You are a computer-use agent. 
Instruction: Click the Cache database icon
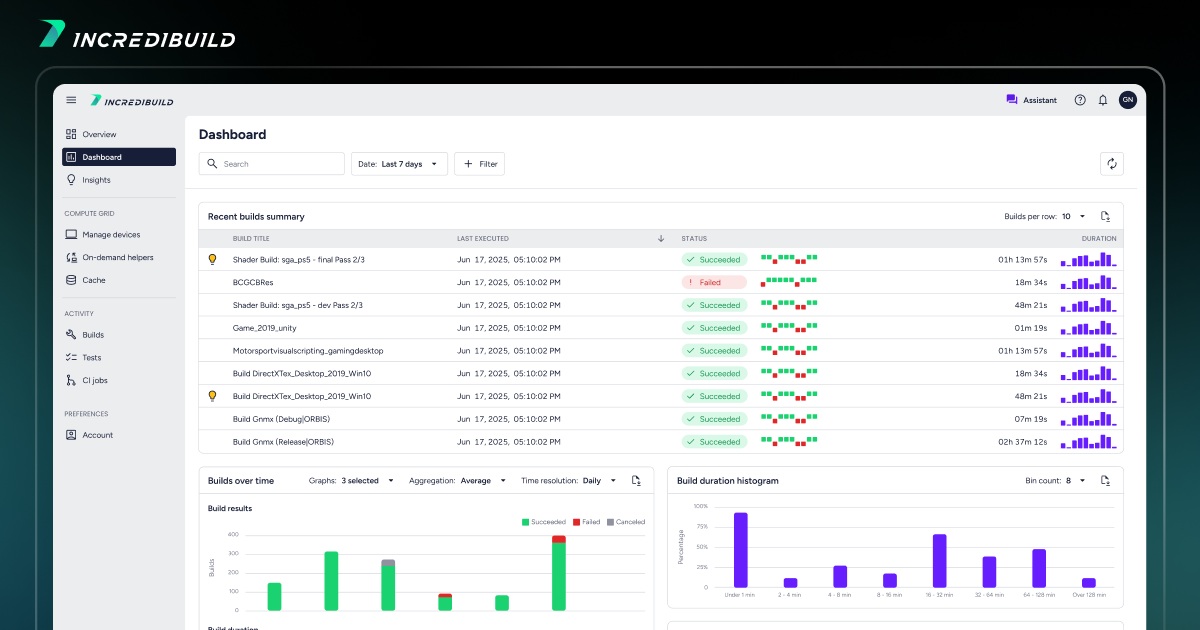(71, 280)
